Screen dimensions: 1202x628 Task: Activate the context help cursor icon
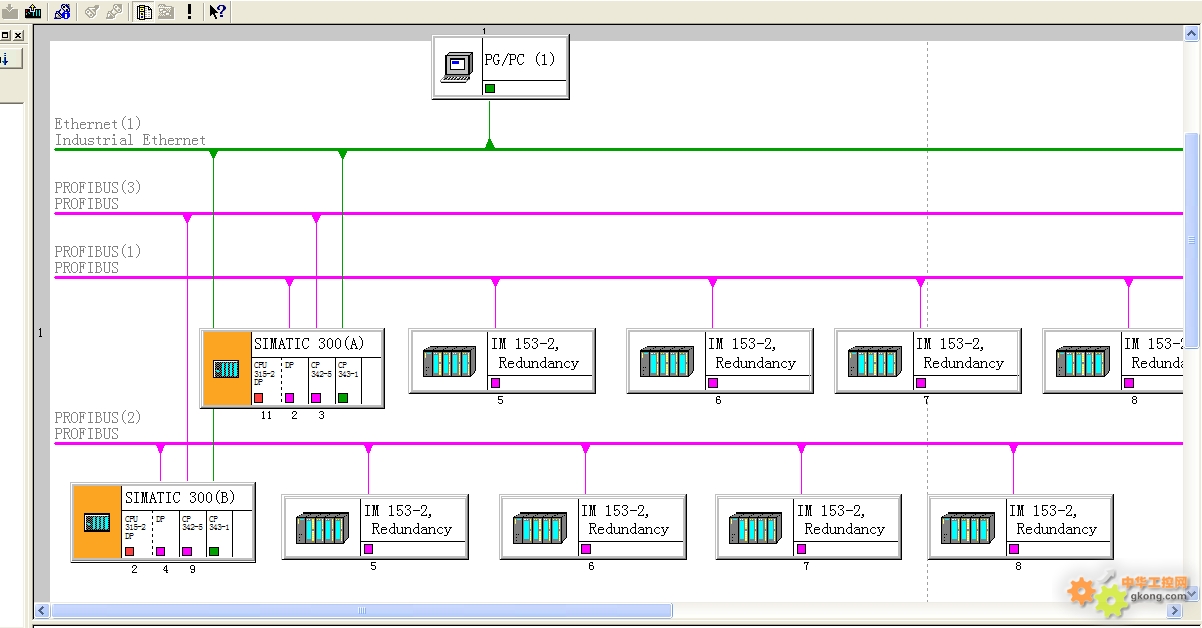(217, 12)
